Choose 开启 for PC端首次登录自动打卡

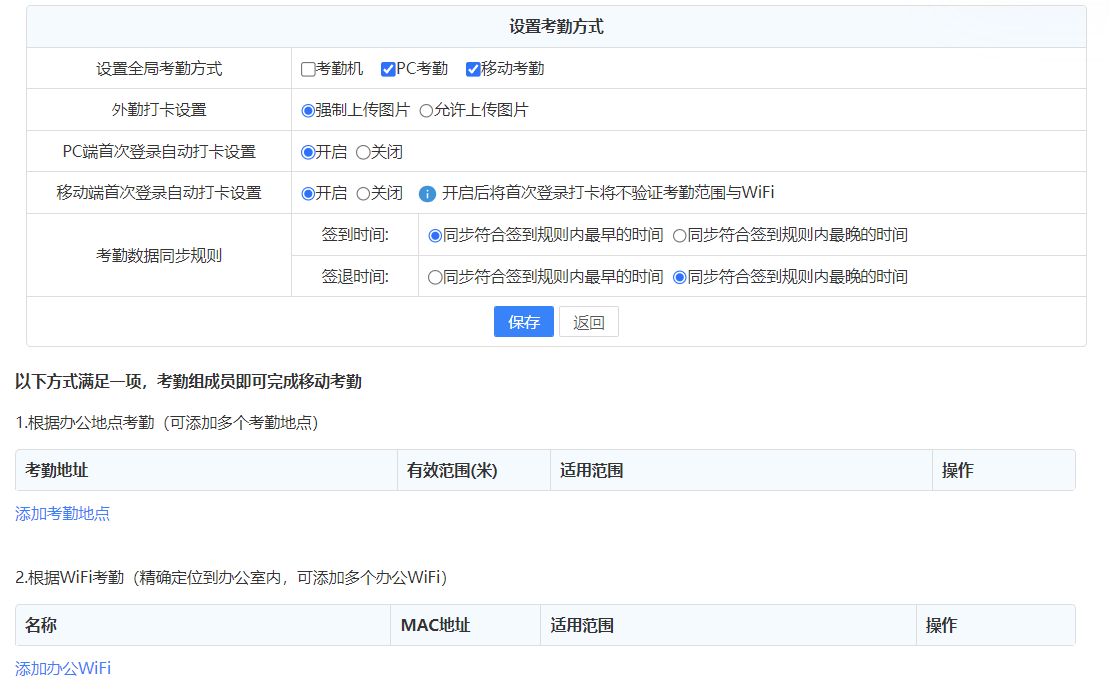[x=308, y=153]
